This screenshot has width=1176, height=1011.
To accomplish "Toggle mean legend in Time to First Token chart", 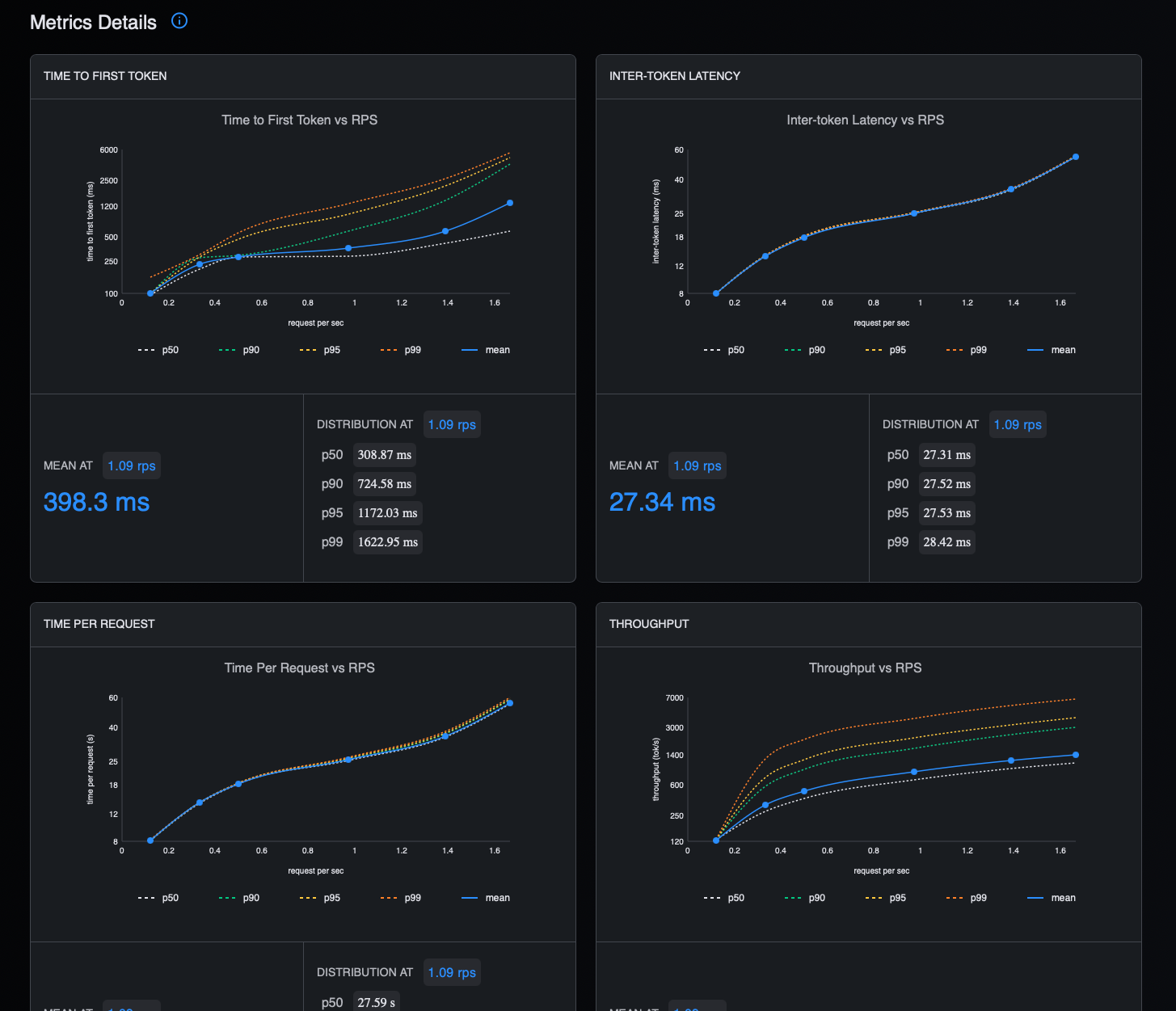I will coord(486,350).
